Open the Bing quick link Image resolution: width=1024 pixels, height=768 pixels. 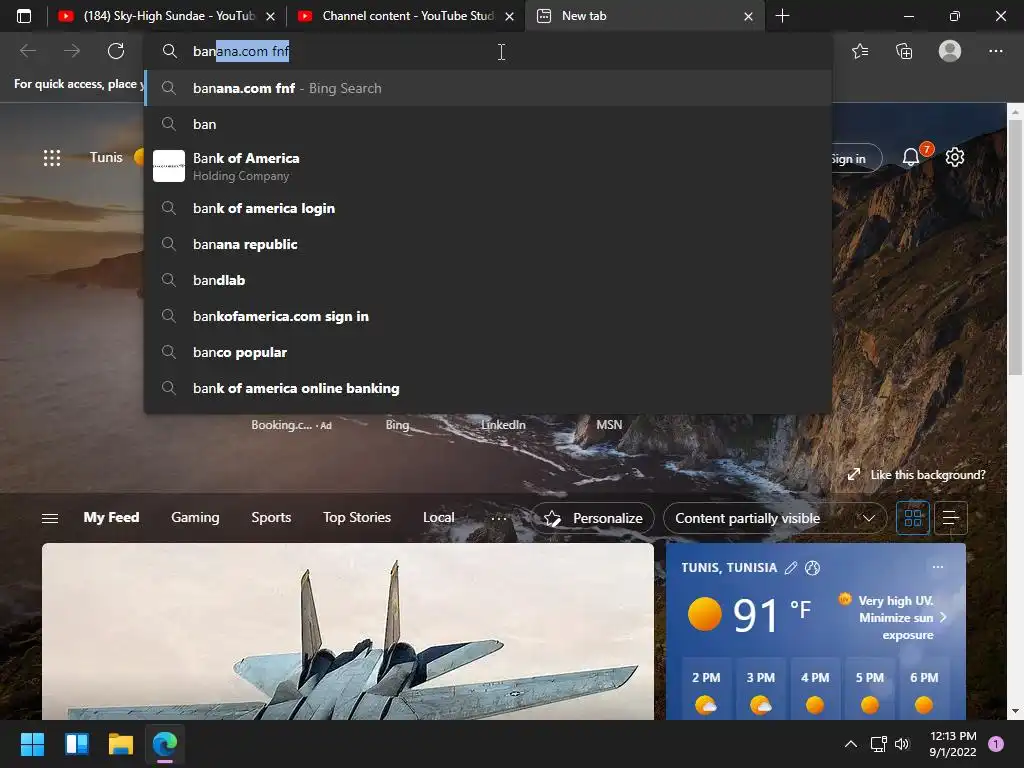[397, 424]
